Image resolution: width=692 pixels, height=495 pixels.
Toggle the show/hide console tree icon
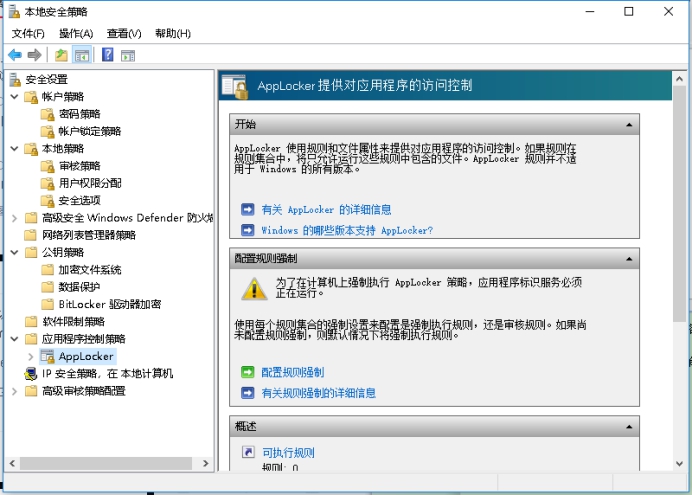(x=82, y=55)
